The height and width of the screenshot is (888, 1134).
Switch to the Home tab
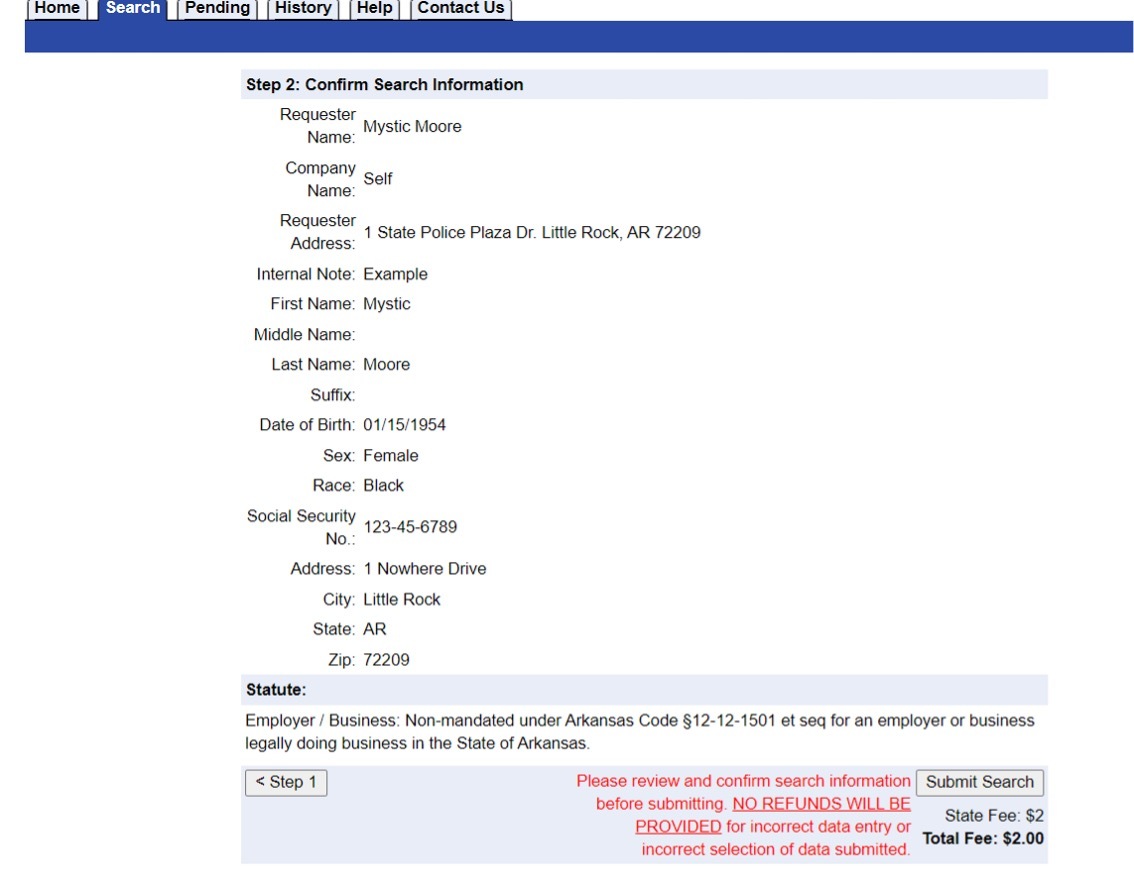(56, 8)
